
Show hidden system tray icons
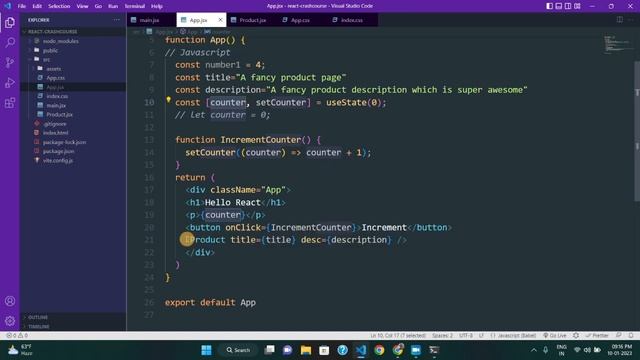533,350
